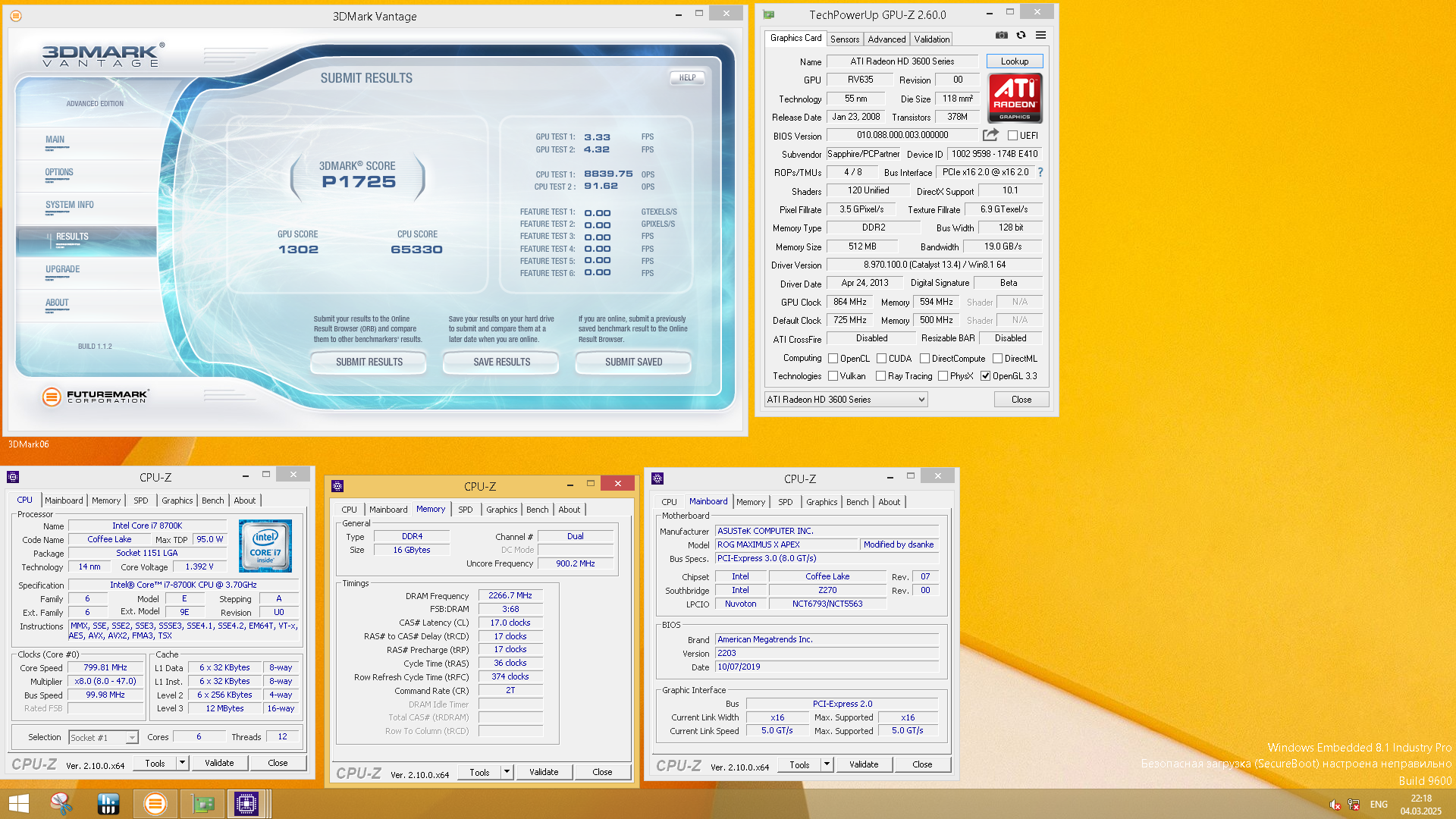The height and width of the screenshot is (819, 1456).
Task: Click the bus interface question mark
Action: [1040, 172]
